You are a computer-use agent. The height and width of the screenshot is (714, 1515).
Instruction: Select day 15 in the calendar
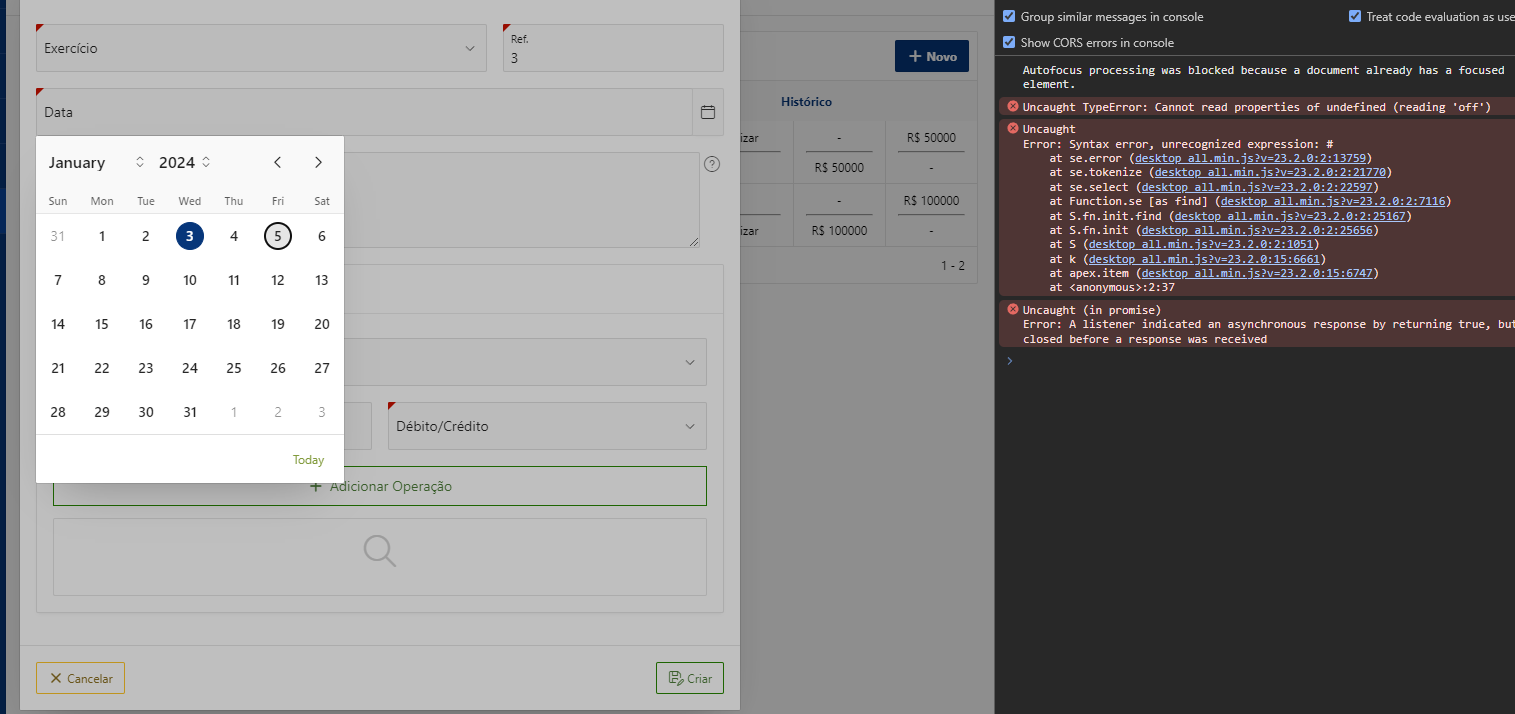(101, 323)
